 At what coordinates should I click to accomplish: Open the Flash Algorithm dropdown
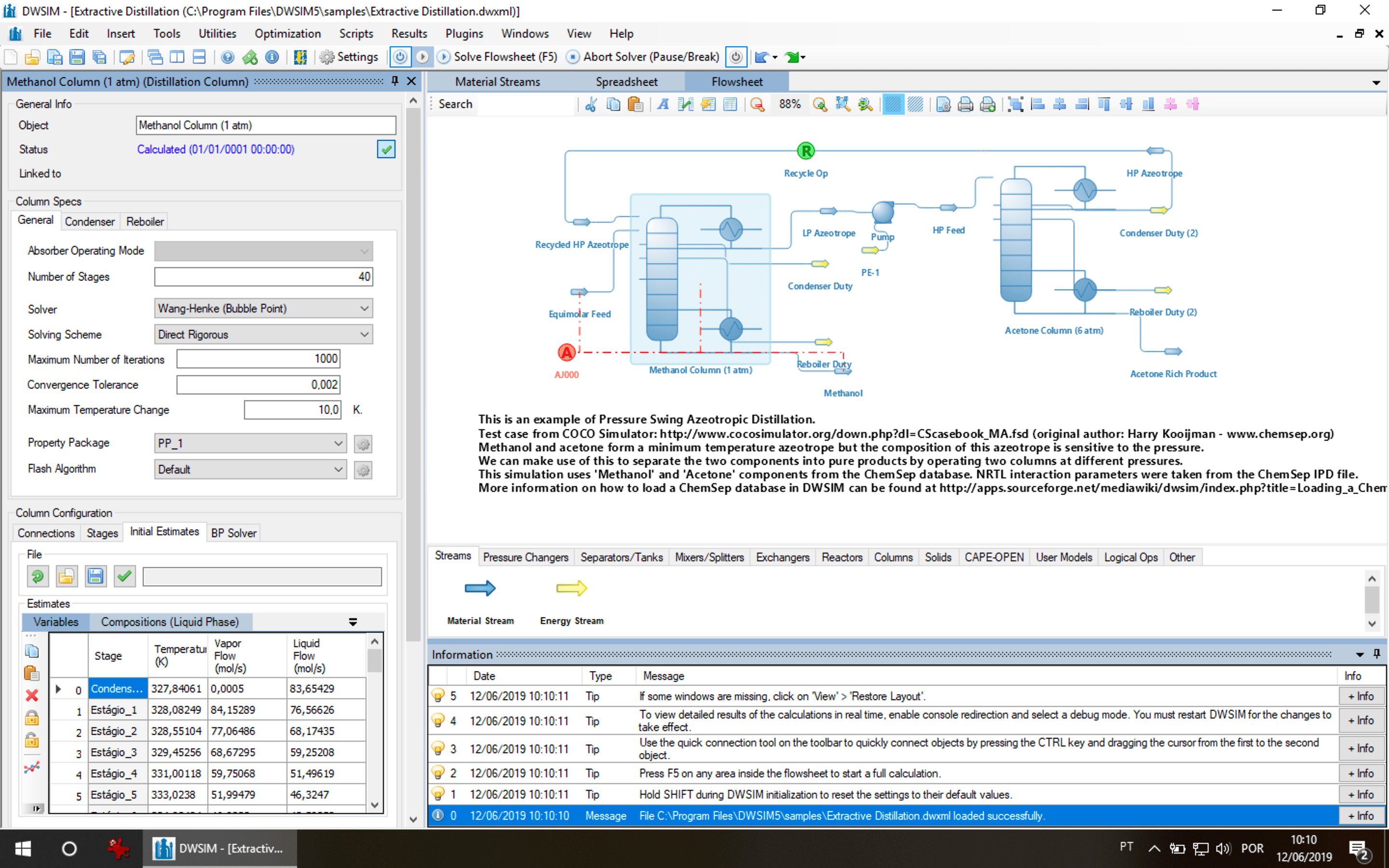pos(339,470)
